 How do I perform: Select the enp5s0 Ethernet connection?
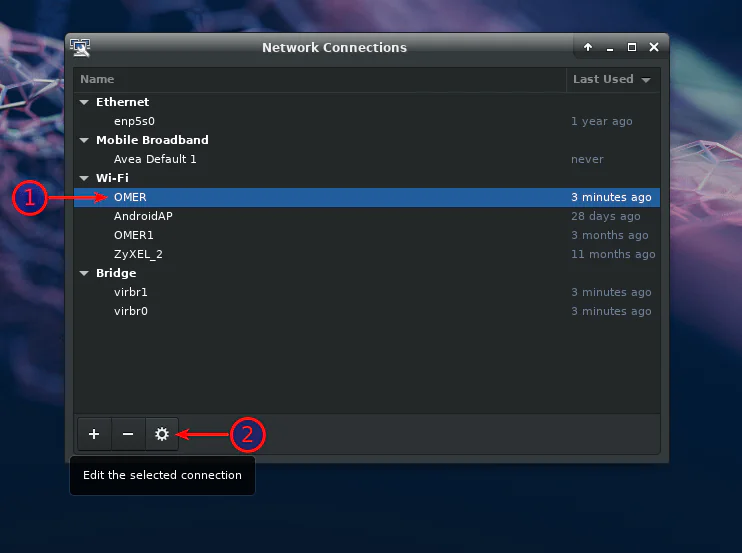tap(134, 121)
